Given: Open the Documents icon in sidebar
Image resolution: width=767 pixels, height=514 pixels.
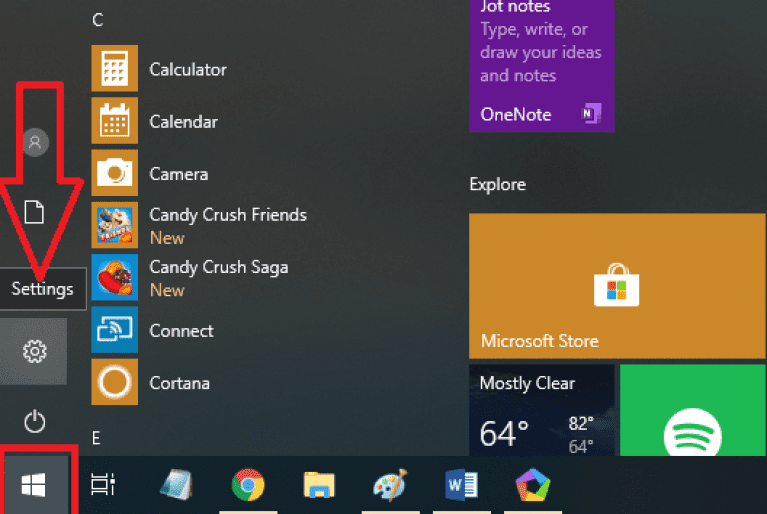Looking at the screenshot, I should (35, 211).
